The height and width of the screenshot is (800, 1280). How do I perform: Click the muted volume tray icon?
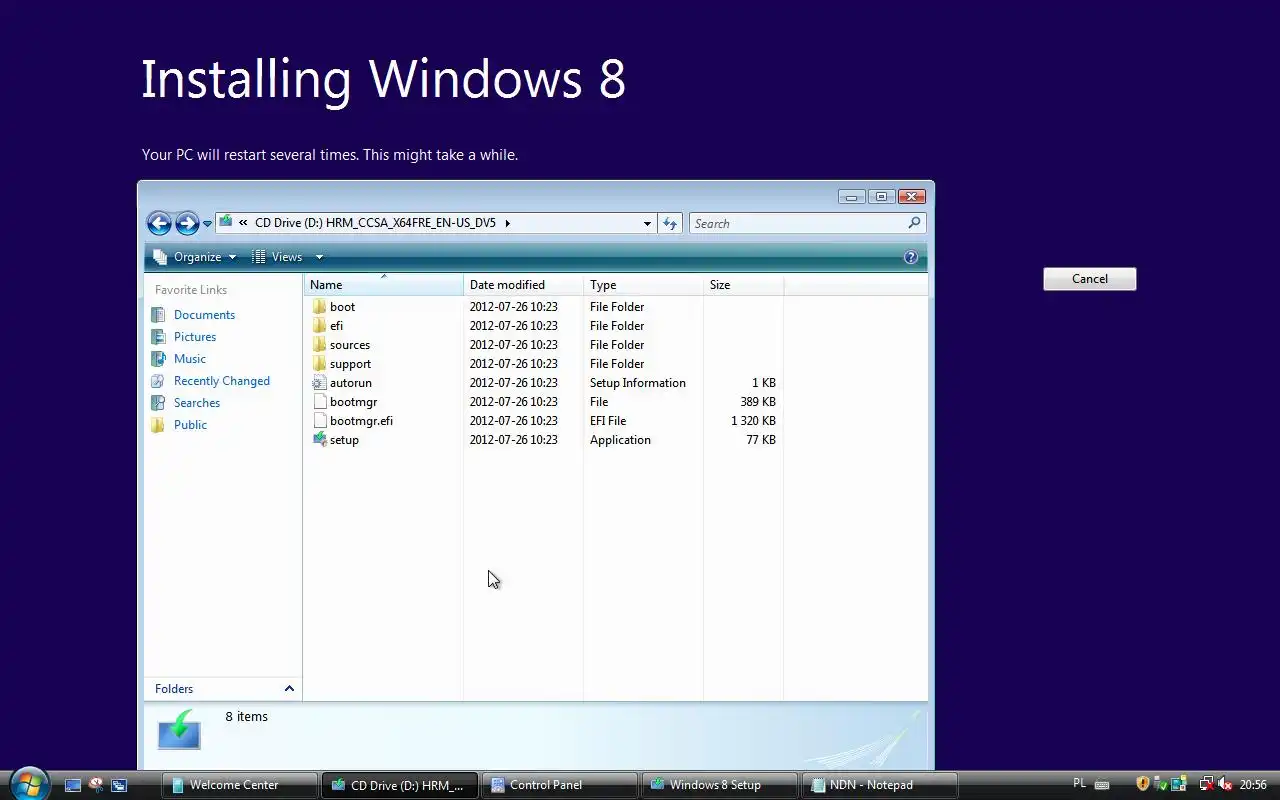click(1225, 785)
